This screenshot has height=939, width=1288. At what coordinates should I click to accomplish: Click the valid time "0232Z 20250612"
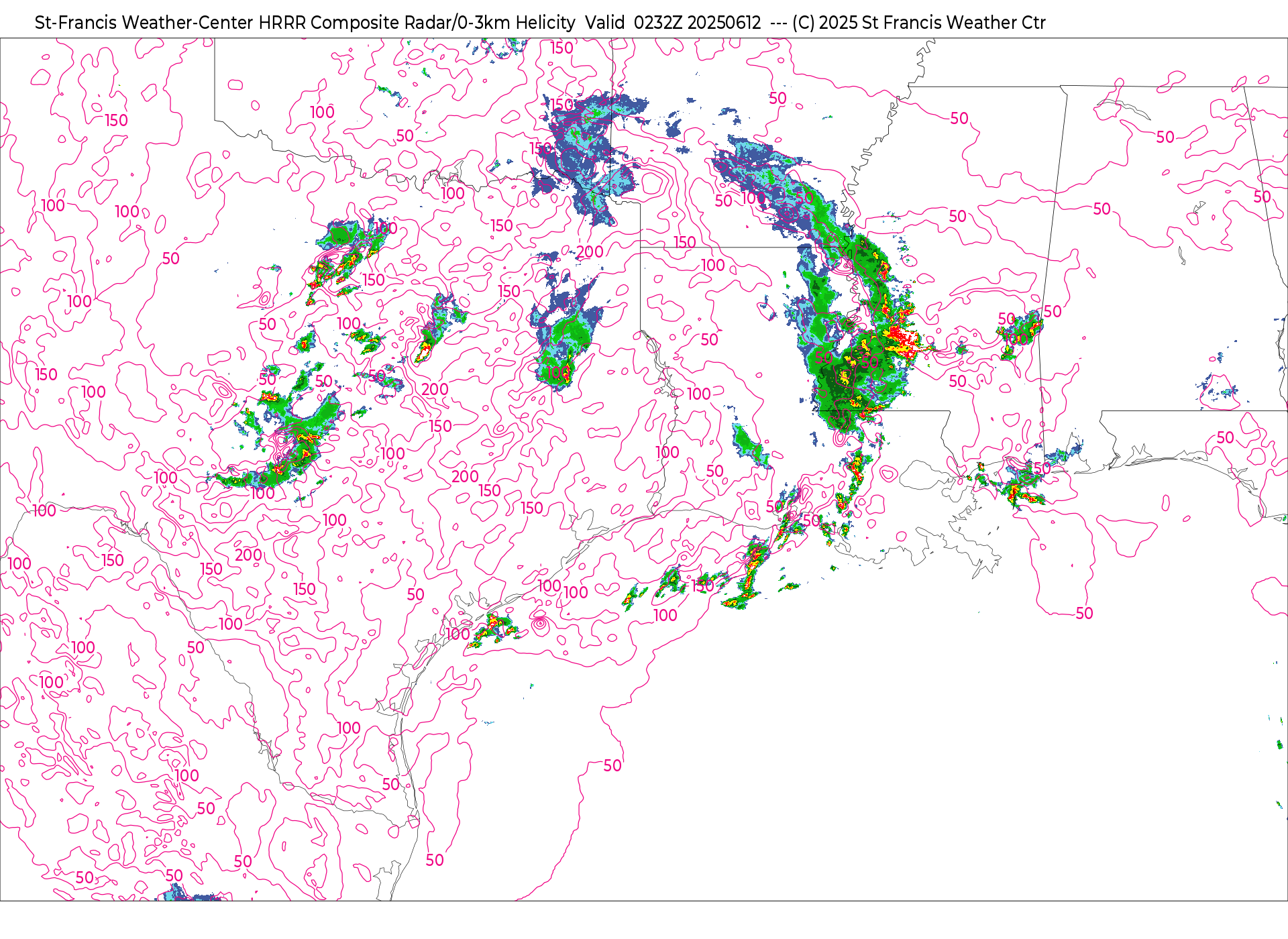tap(697, 23)
